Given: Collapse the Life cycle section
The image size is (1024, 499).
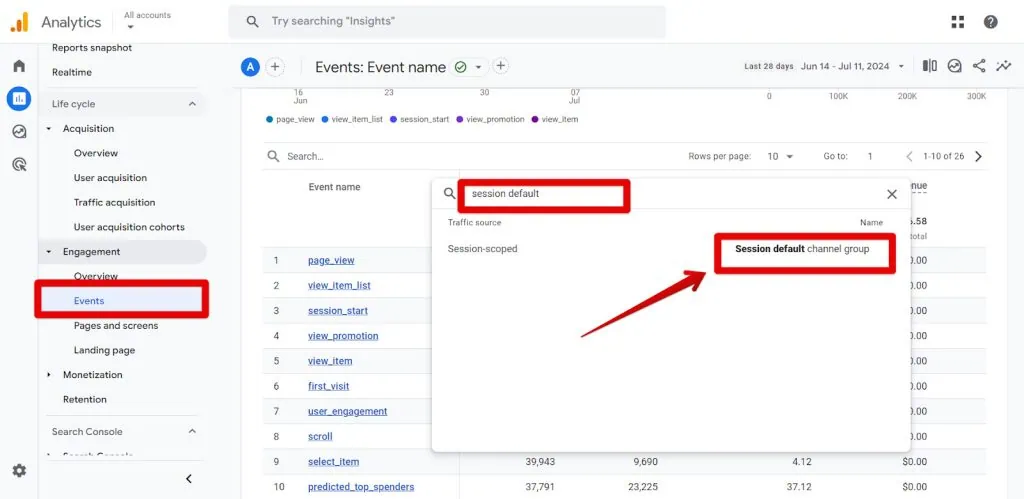Looking at the screenshot, I should [192, 104].
